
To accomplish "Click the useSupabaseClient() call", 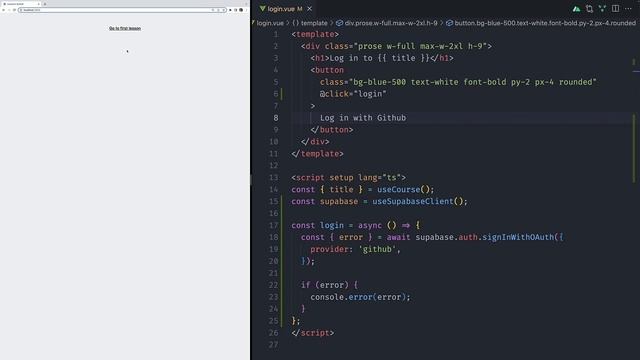I will pyautogui.click(x=420, y=201).
